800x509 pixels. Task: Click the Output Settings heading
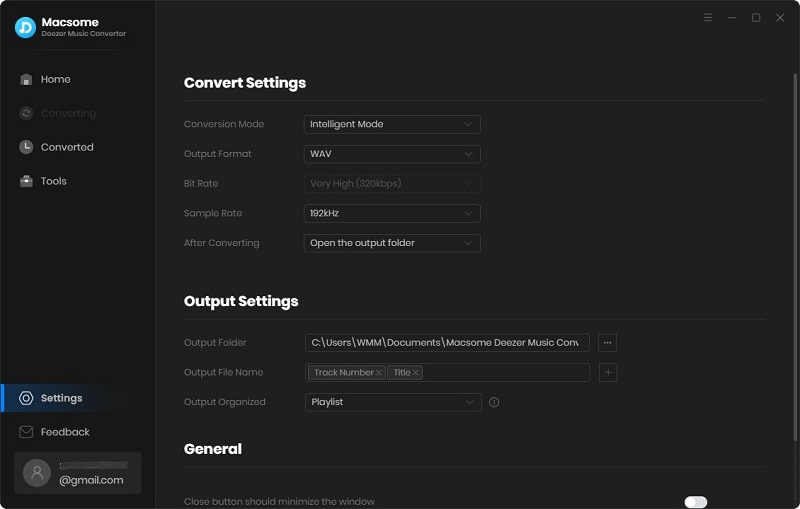click(241, 301)
